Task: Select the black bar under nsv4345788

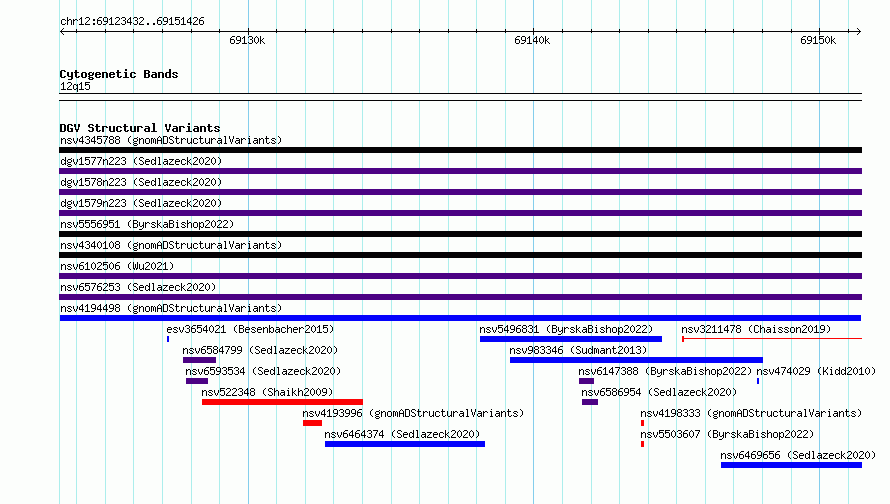Action: (x=460, y=150)
